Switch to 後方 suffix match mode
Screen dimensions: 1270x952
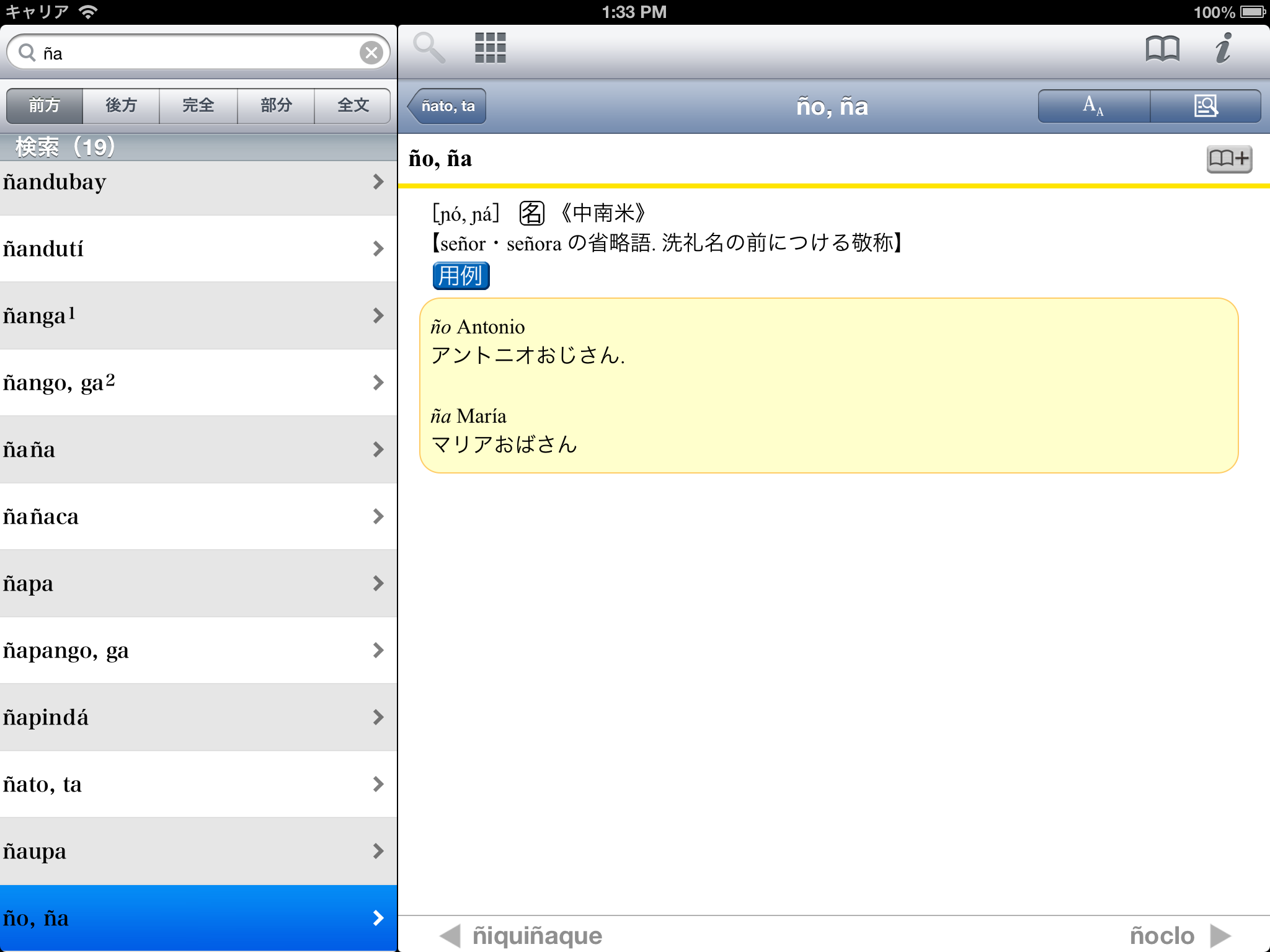(x=121, y=105)
